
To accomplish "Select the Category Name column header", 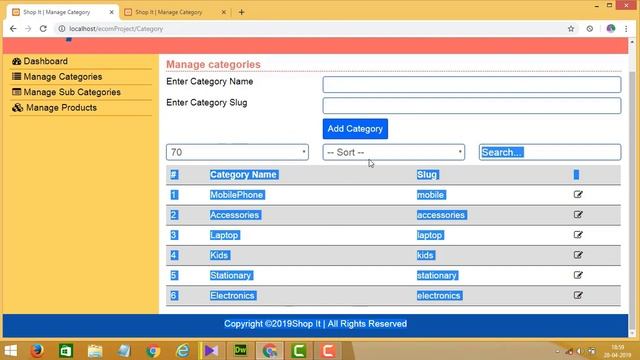I will click(x=243, y=175).
